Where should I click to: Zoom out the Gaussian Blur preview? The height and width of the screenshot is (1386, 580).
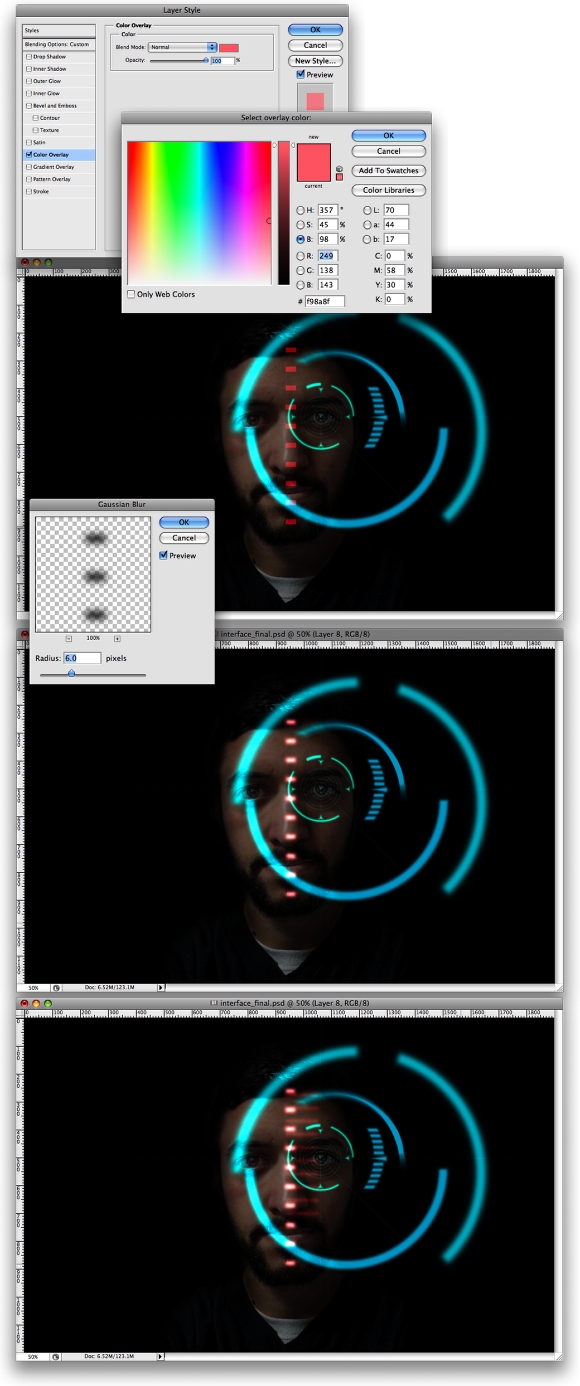click(x=69, y=638)
